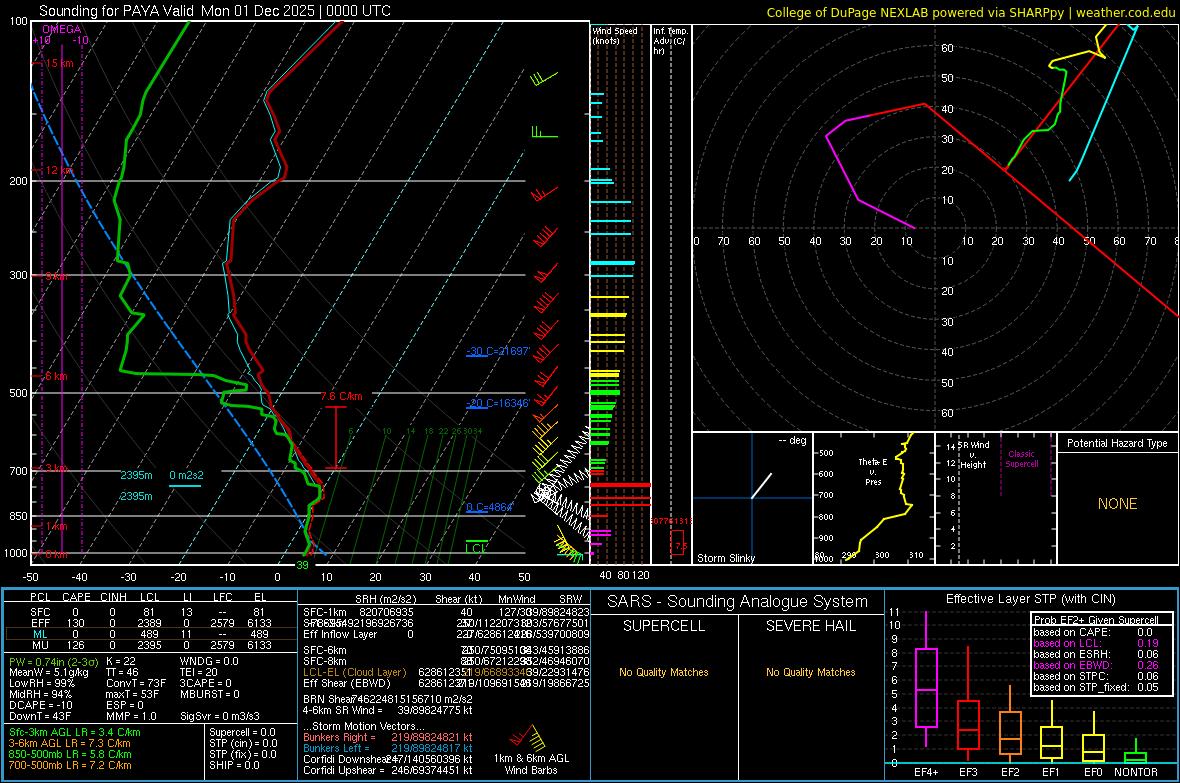Click the -30 C=21697' level label

pyautogui.click(x=498, y=351)
